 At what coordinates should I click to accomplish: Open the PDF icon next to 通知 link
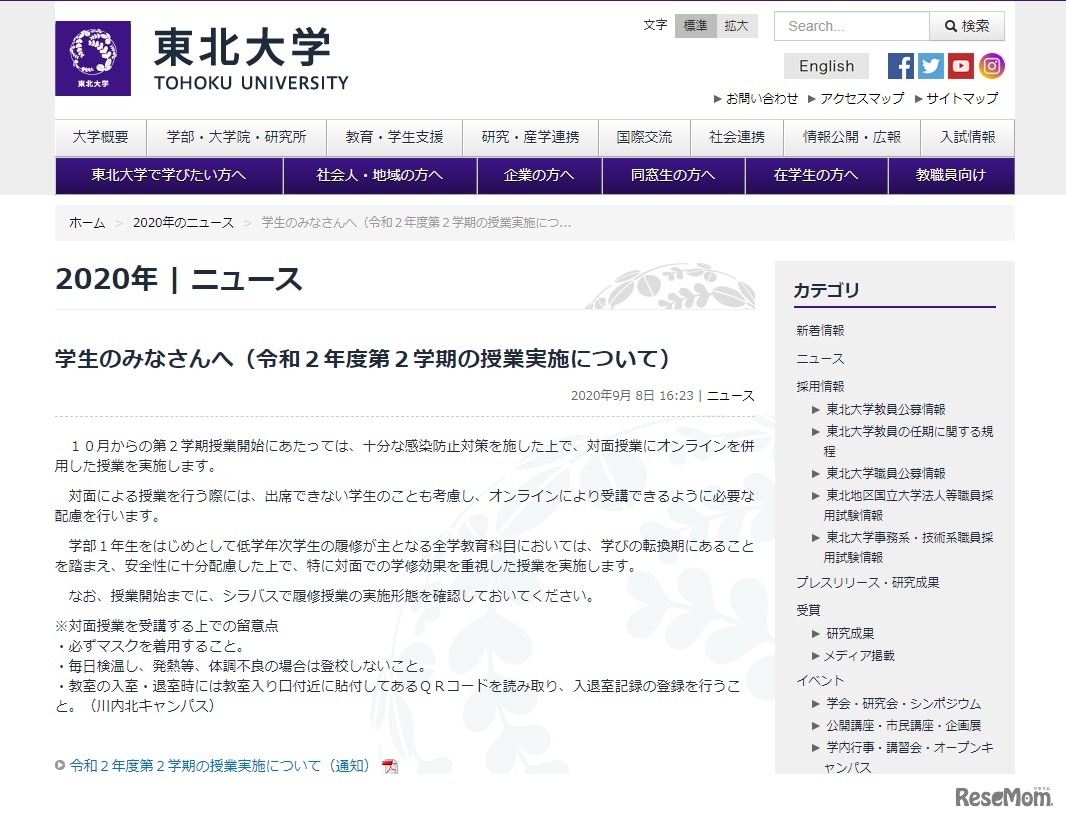point(390,764)
